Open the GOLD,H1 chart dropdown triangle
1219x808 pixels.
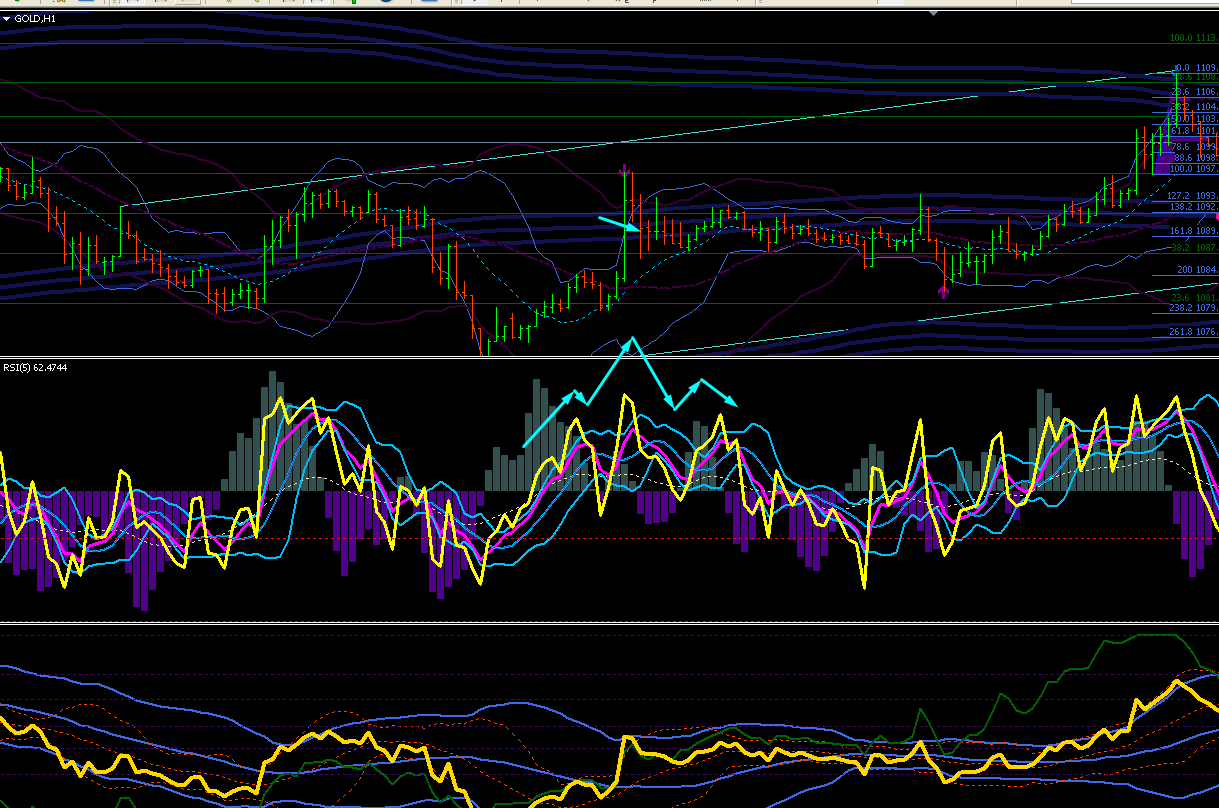coord(6,18)
